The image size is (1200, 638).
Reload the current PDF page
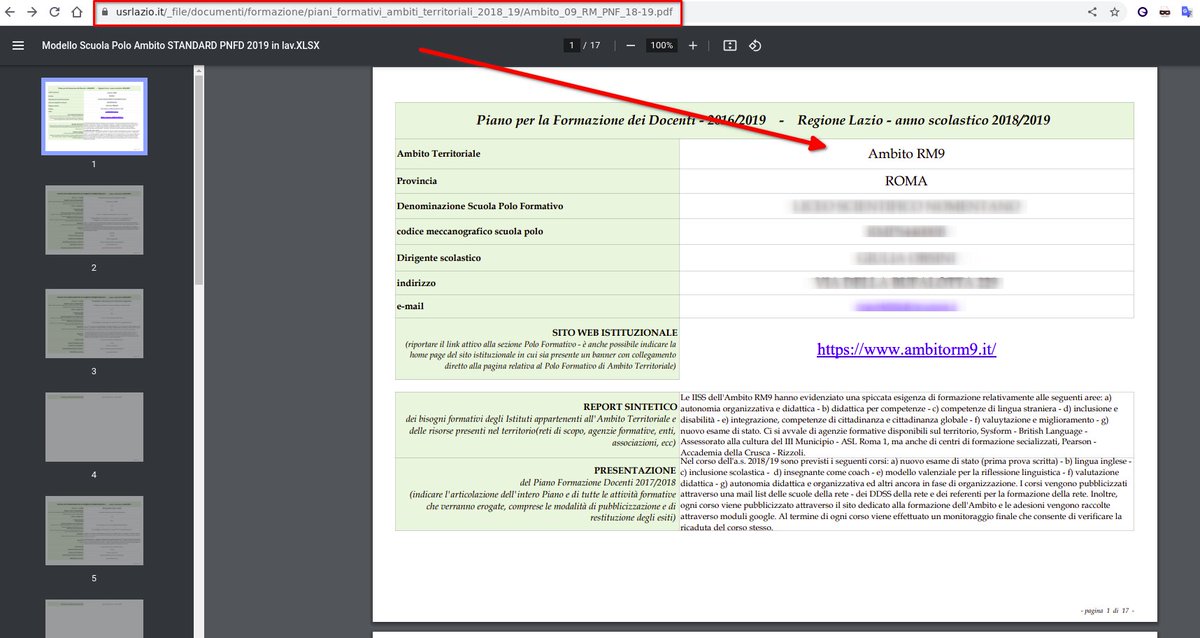[53, 12]
